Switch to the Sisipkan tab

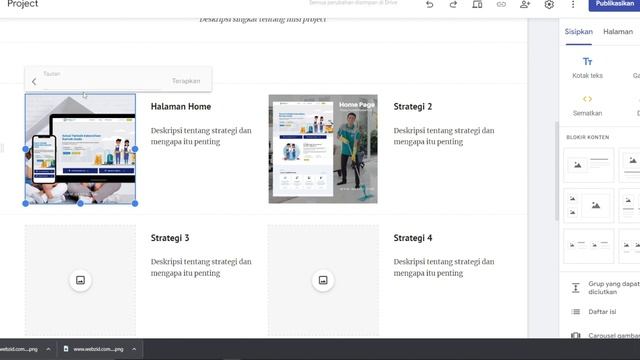(x=578, y=31)
